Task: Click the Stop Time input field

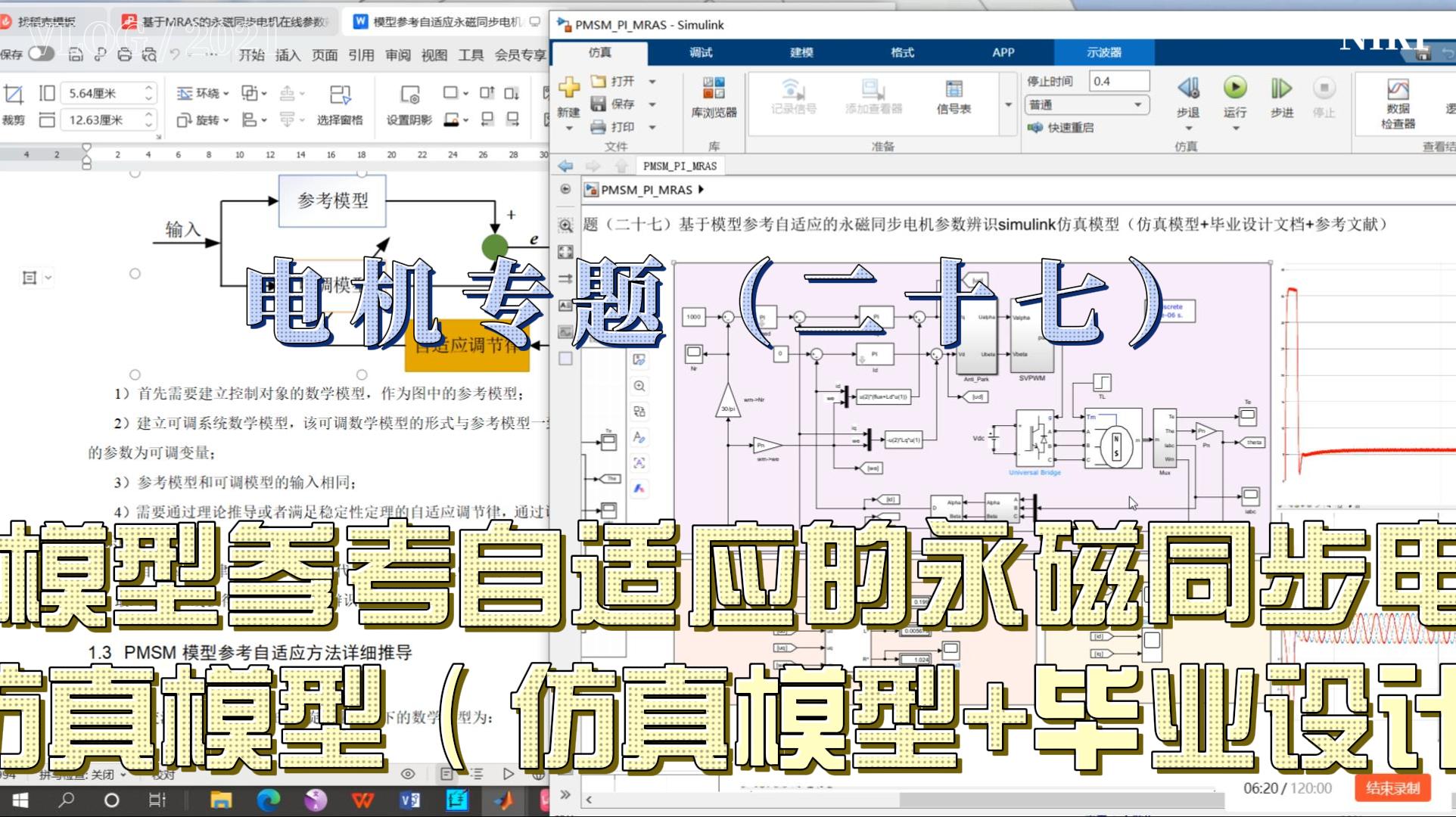Action: click(1119, 81)
